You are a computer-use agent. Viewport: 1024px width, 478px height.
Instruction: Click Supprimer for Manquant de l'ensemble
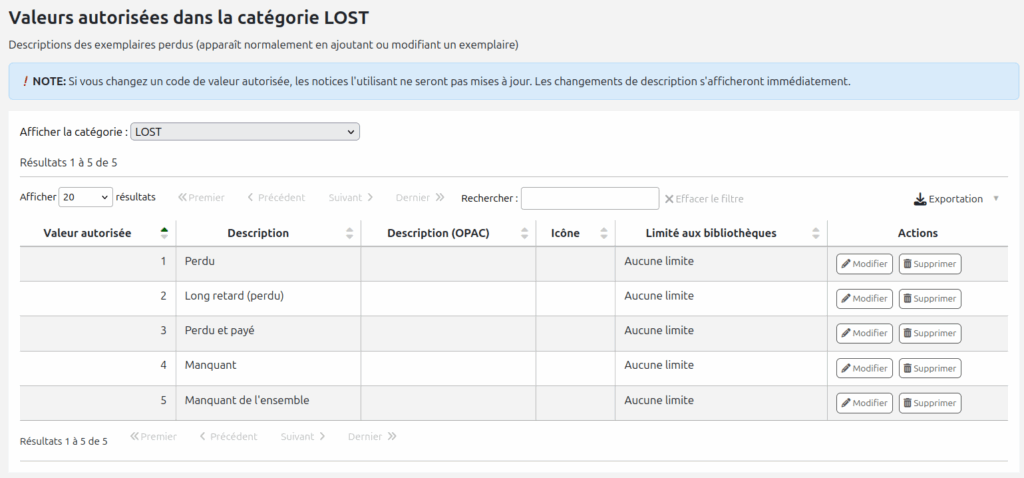pyautogui.click(x=930, y=403)
